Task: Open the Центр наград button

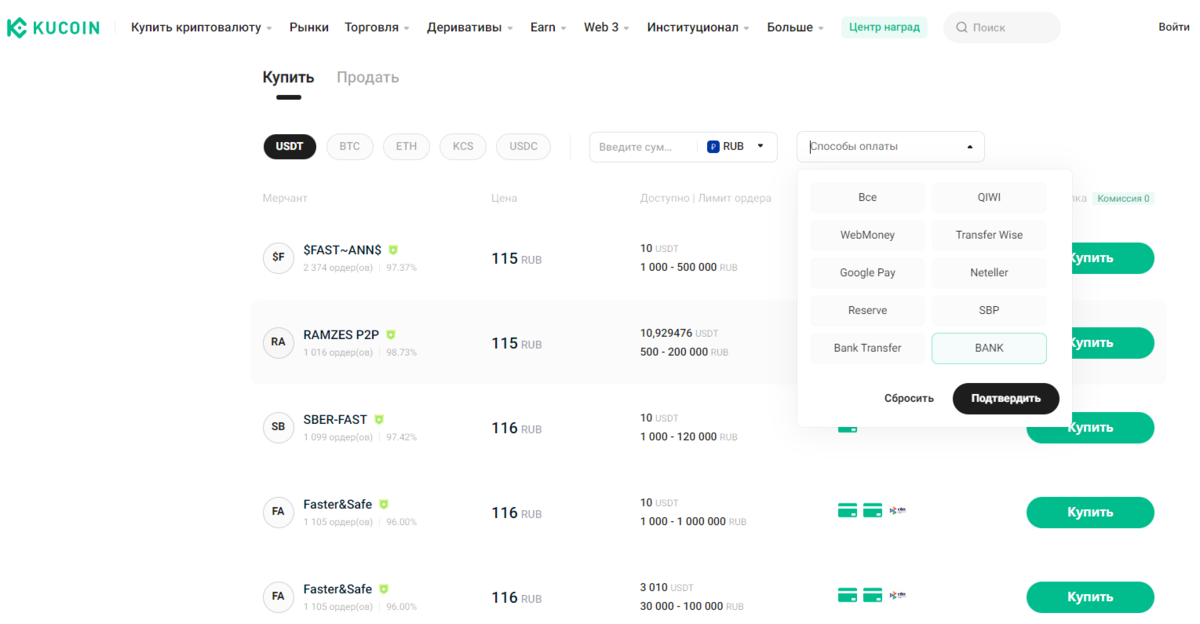Action: (884, 27)
